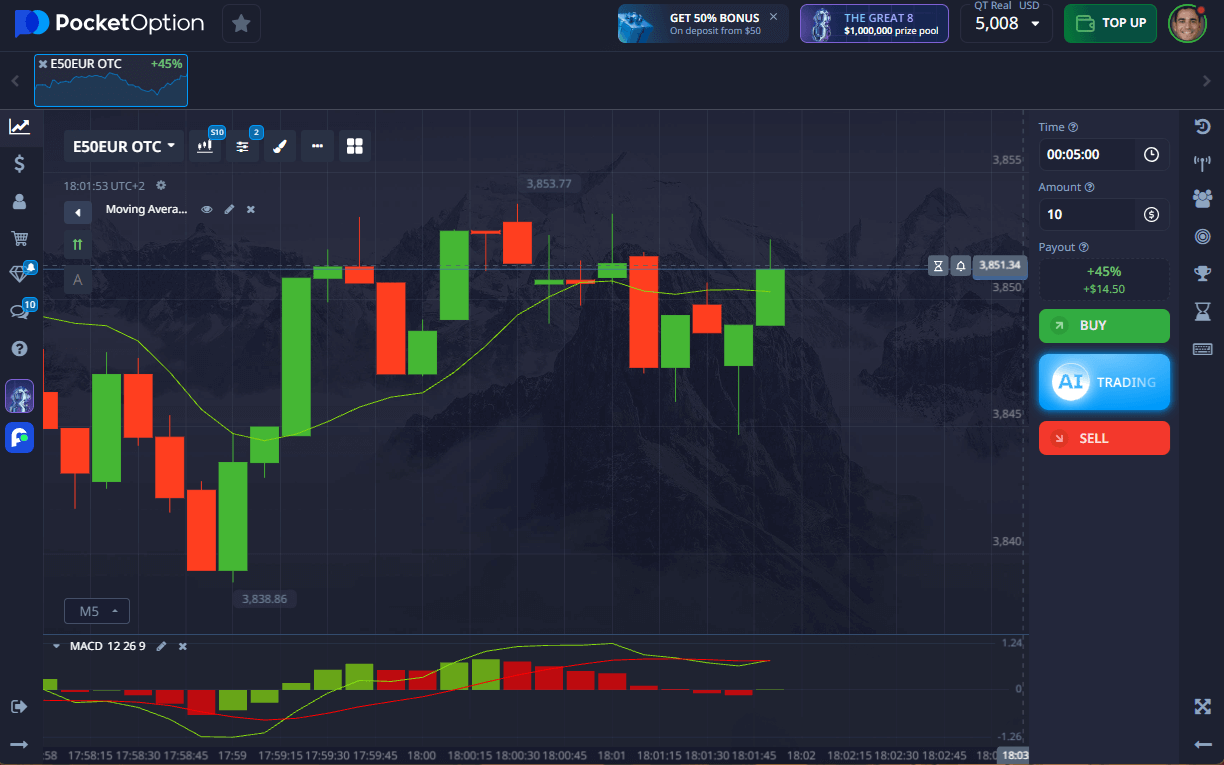Open chart type candlestick settings icon

point(205,146)
